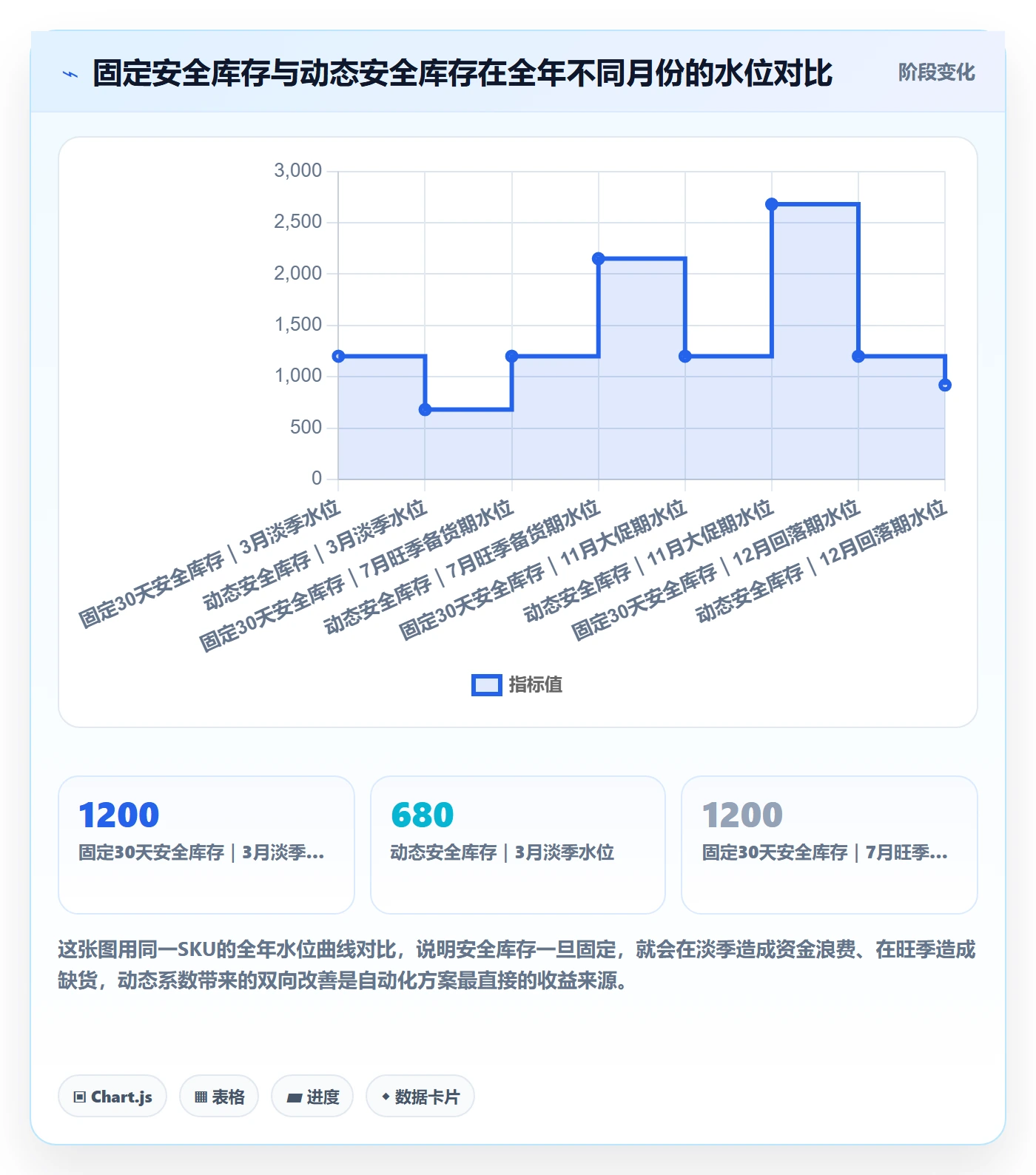Select the 进度 tag chip

tap(312, 1097)
